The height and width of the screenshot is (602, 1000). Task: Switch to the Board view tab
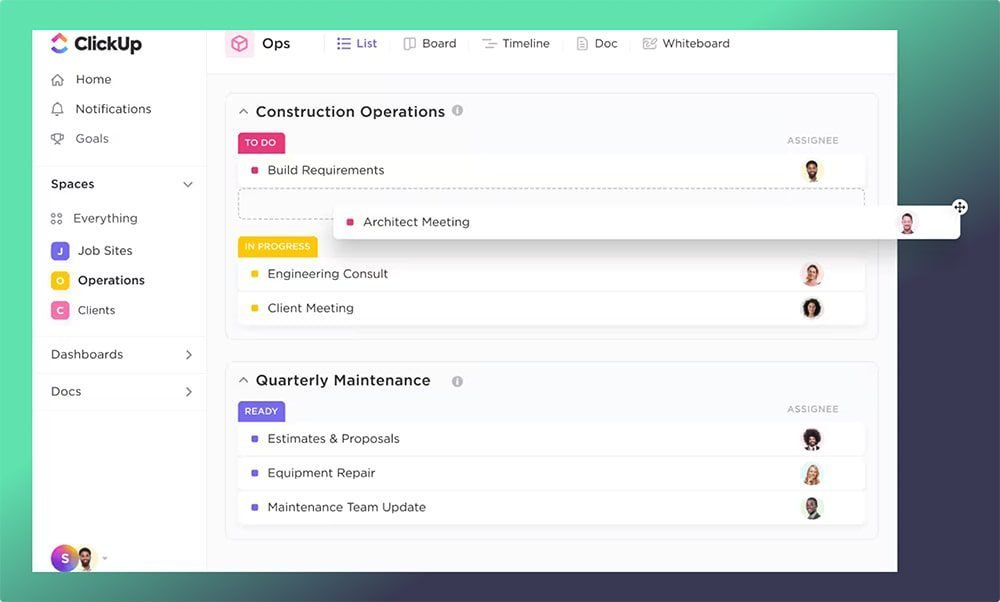[x=430, y=43]
